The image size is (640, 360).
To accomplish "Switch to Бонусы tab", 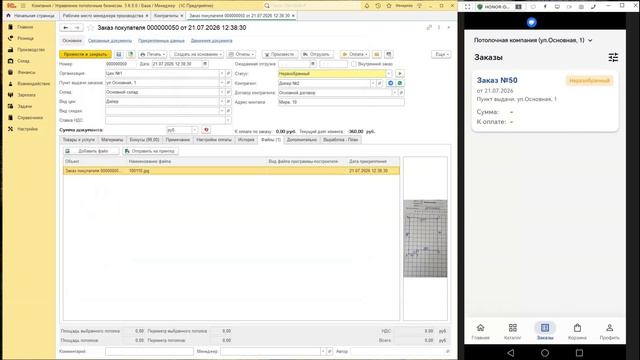I will [144, 140].
